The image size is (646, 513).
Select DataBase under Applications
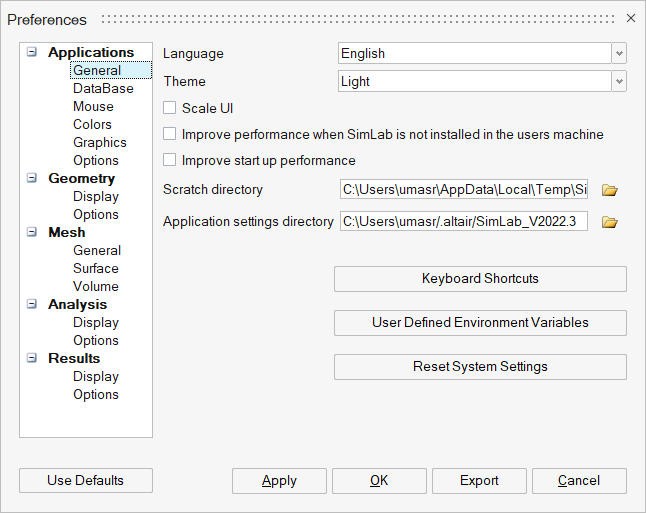point(103,89)
